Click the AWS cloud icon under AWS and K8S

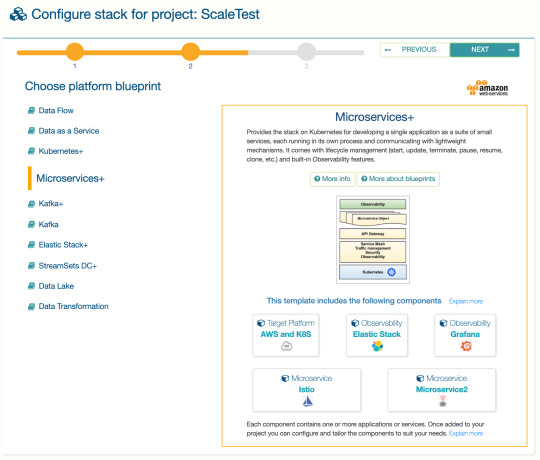[x=287, y=346]
